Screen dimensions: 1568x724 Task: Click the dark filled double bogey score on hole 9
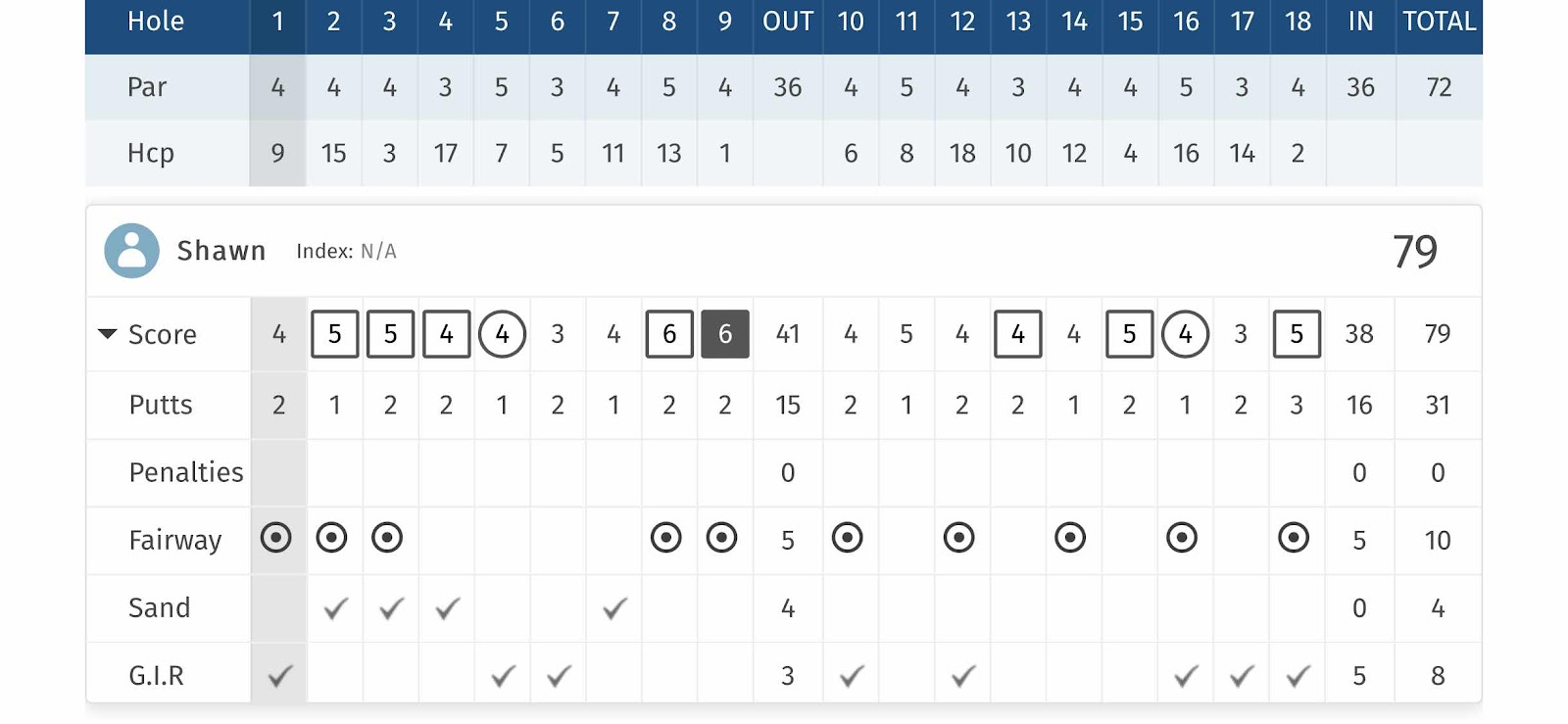coord(725,334)
